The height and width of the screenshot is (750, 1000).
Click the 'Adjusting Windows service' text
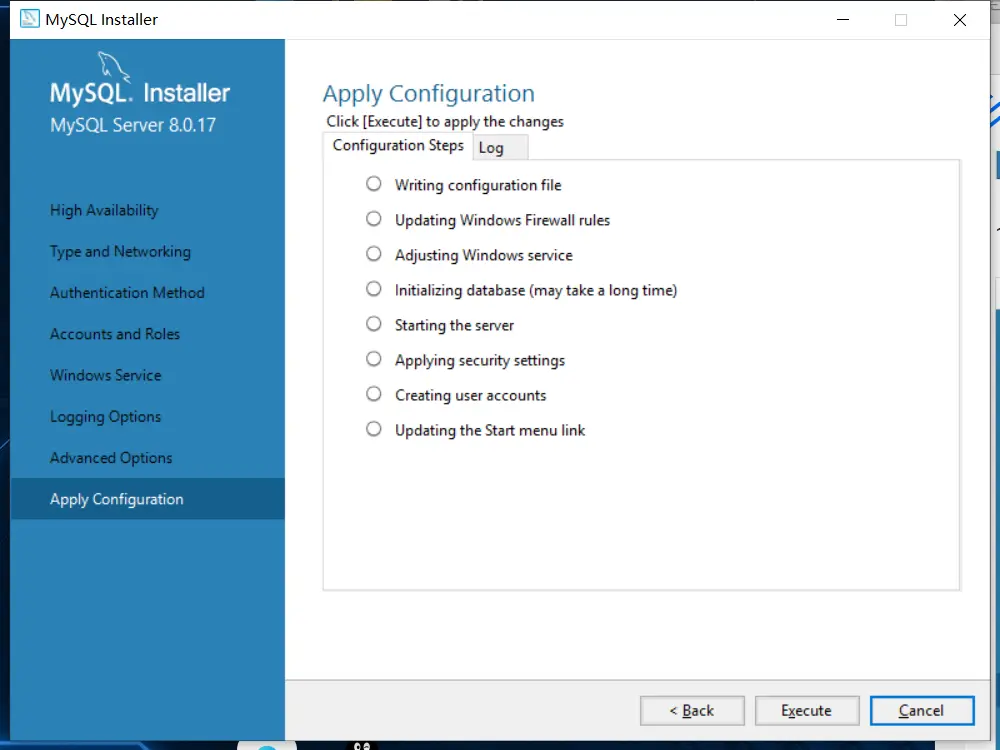[x=484, y=256]
